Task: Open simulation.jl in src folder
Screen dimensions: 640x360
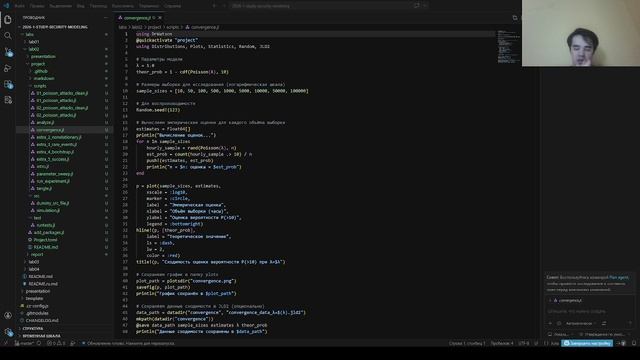Action: (48, 211)
